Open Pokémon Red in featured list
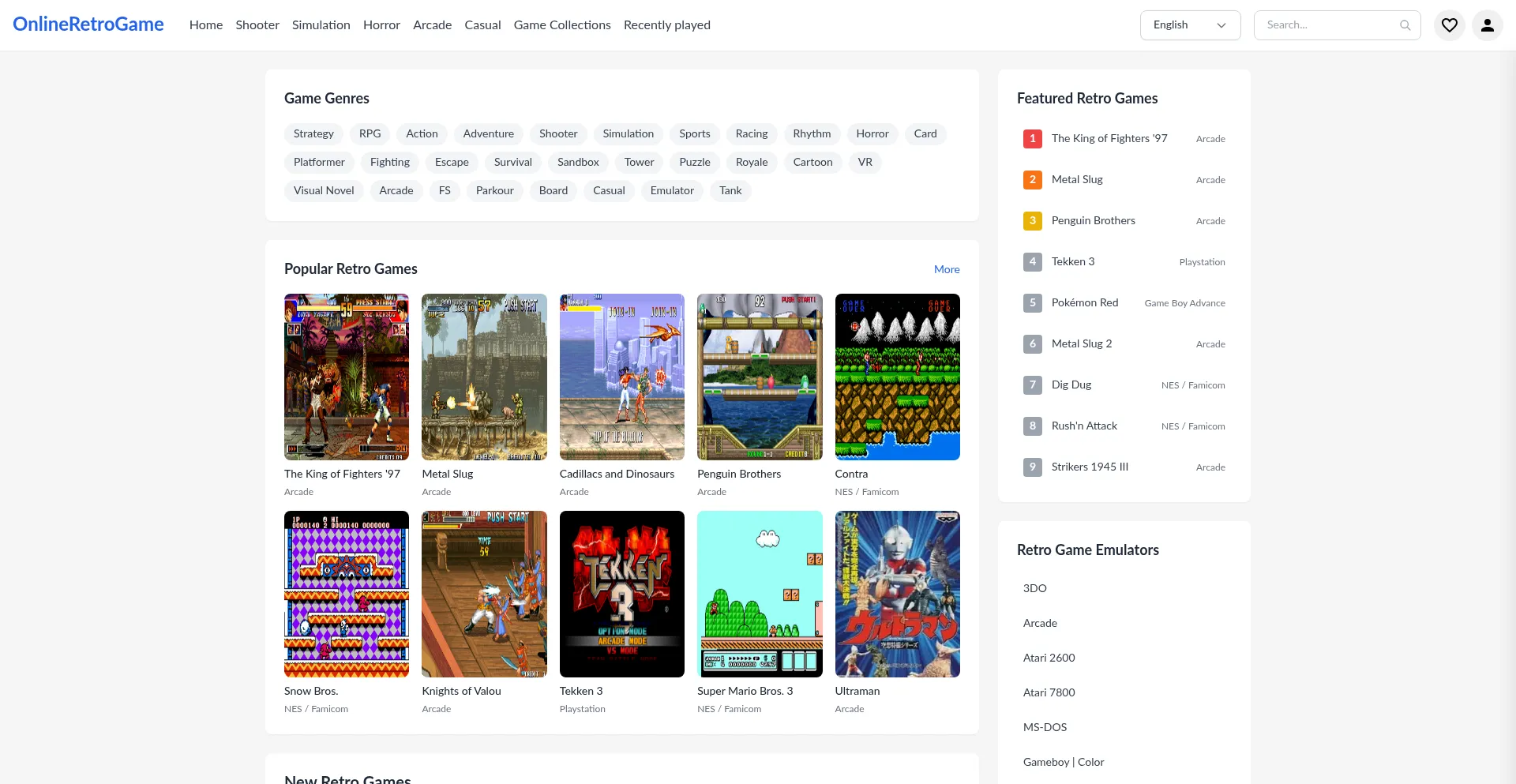1516x784 pixels. click(1085, 303)
